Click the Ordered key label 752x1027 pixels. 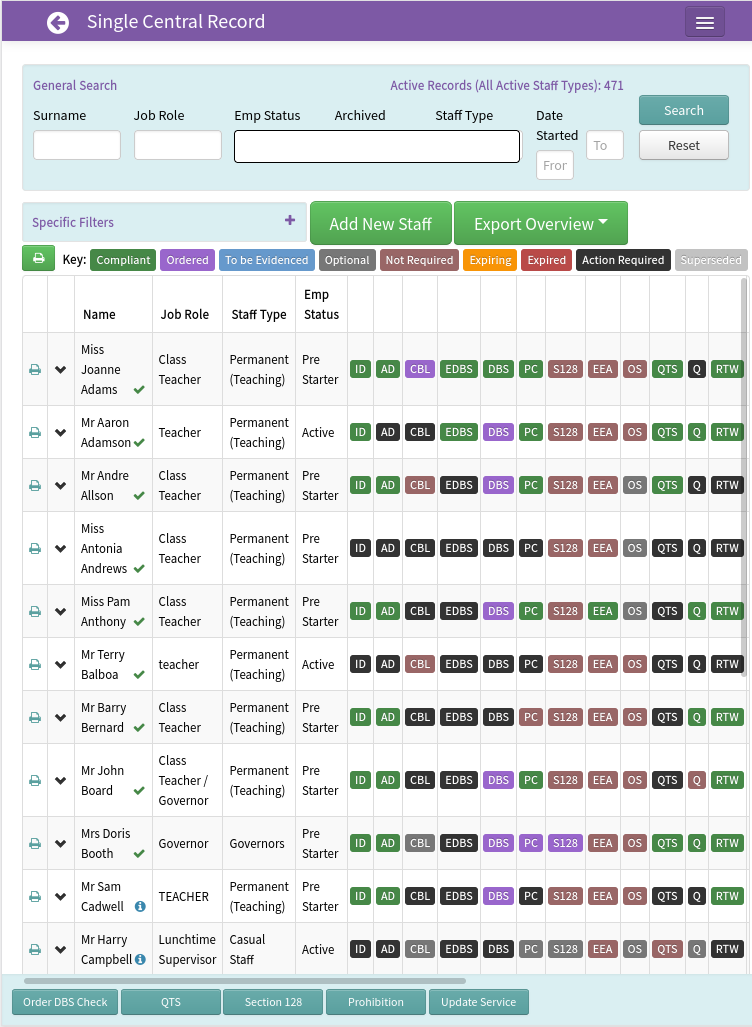point(187,260)
